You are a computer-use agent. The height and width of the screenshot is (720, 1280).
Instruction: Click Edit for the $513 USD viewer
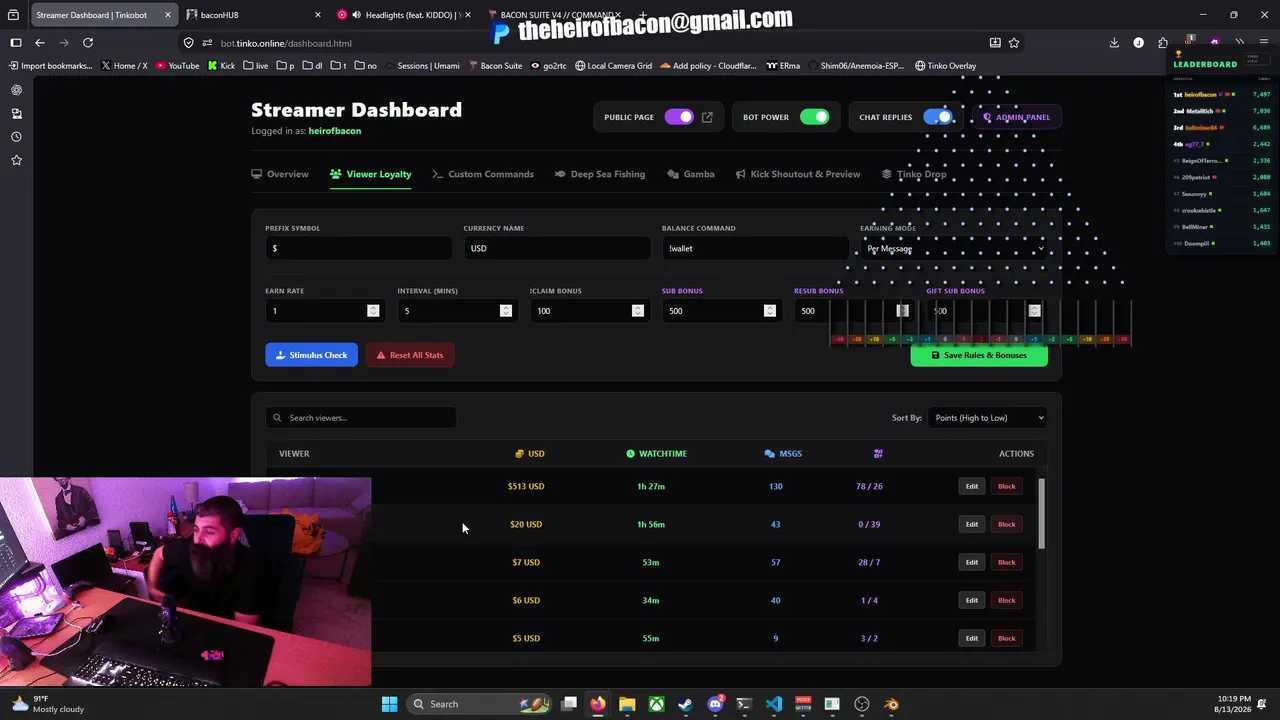[x=971, y=487]
